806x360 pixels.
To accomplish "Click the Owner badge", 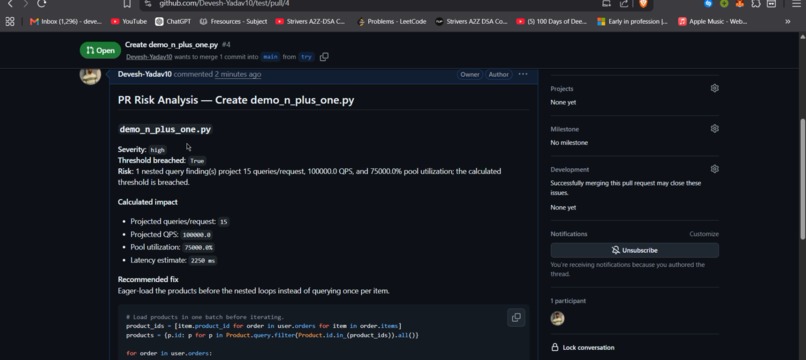I will (470, 75).
